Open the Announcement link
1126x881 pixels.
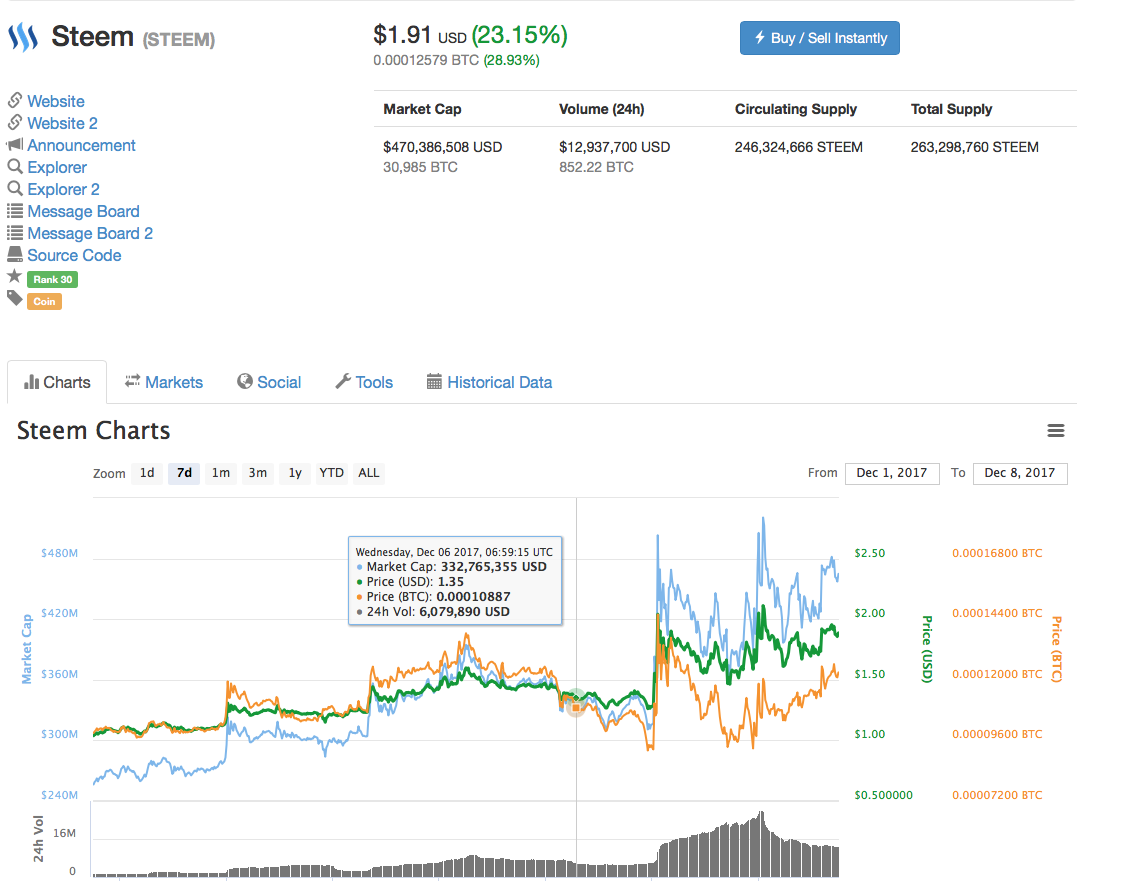[x=81, y=145]
